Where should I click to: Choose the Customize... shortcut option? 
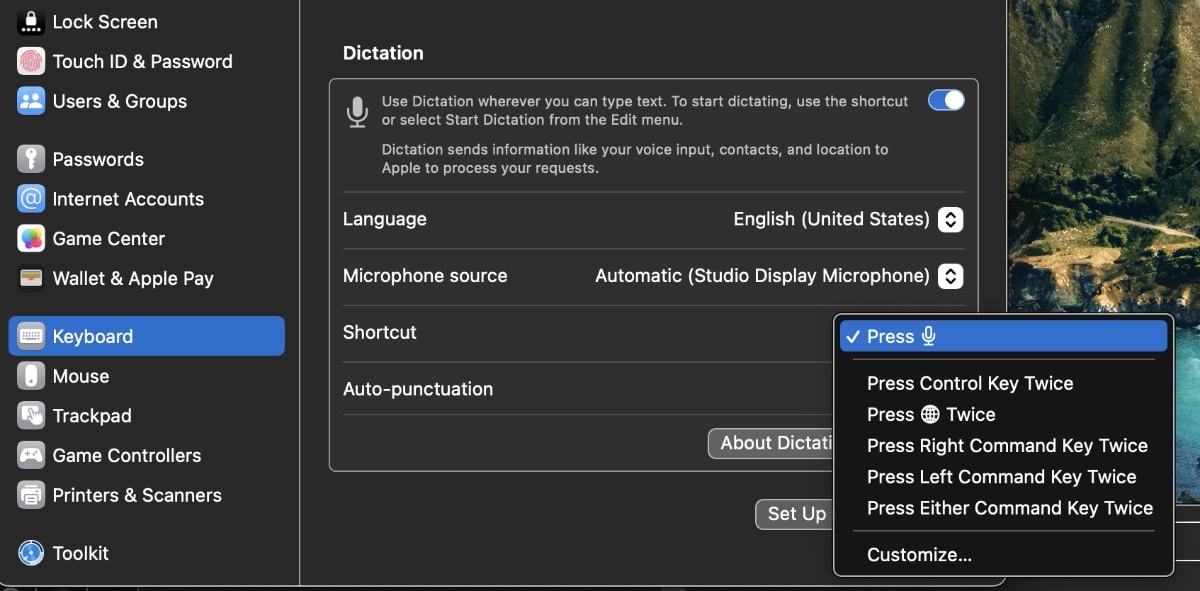[919, 555]
